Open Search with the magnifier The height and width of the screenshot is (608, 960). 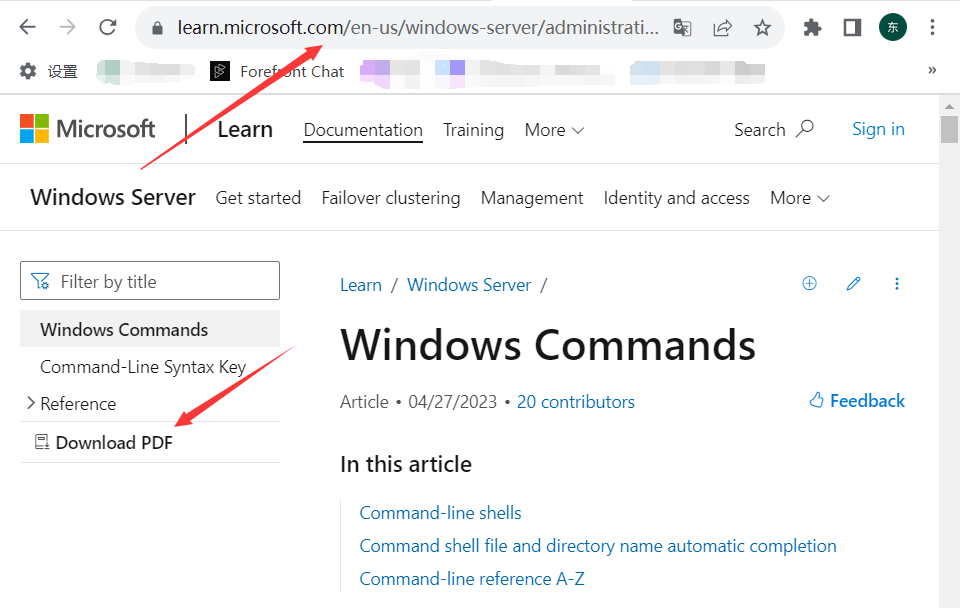pyautogui.click(x=774, y=129)
